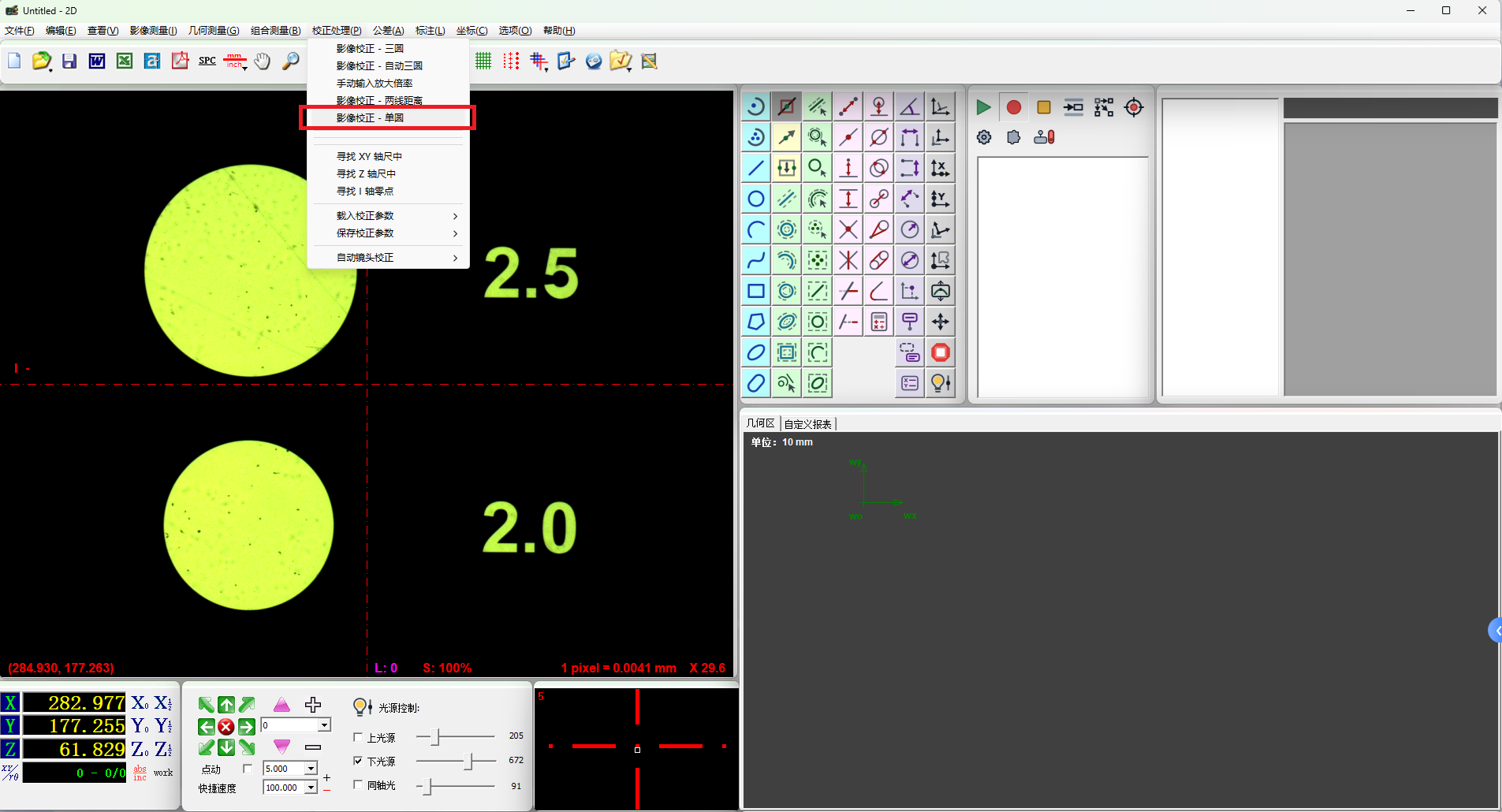Enable the 上光源 top light checkbox

click(x=358, y=737)
